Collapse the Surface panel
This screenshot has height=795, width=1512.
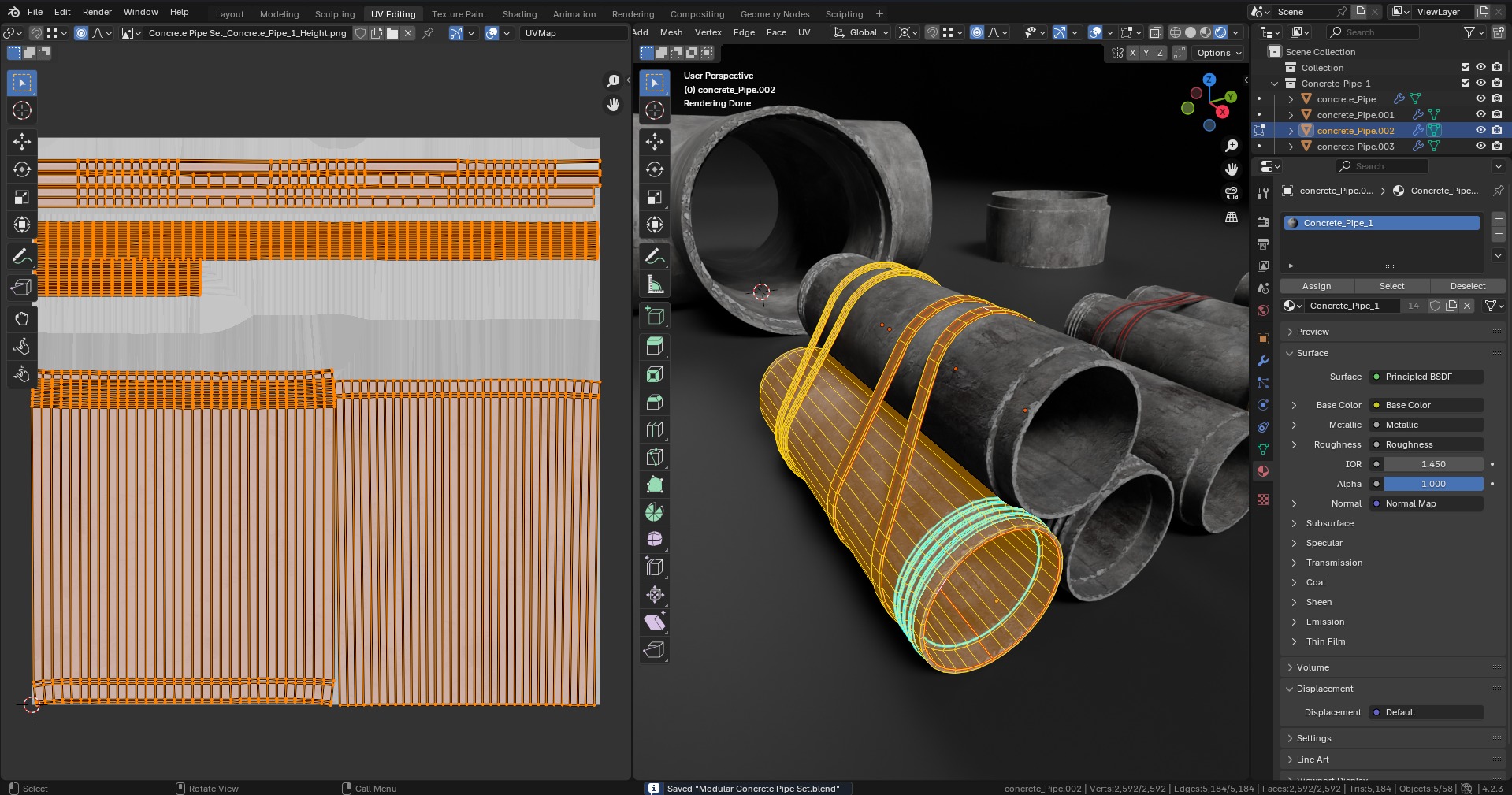1313,353
